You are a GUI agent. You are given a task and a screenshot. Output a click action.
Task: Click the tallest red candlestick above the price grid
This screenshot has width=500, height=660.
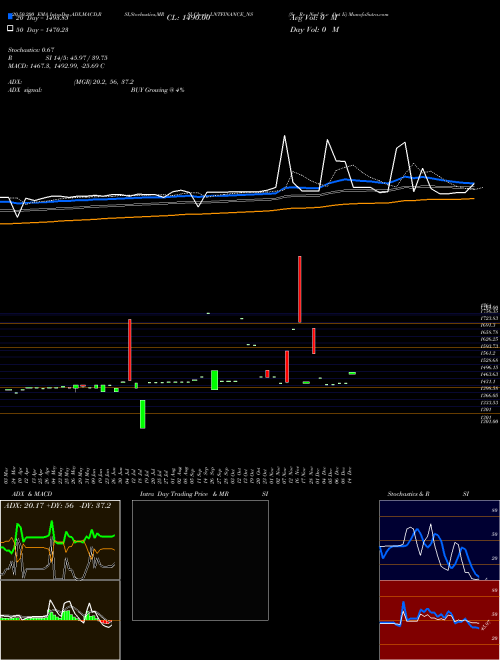(x=300, y=289)
